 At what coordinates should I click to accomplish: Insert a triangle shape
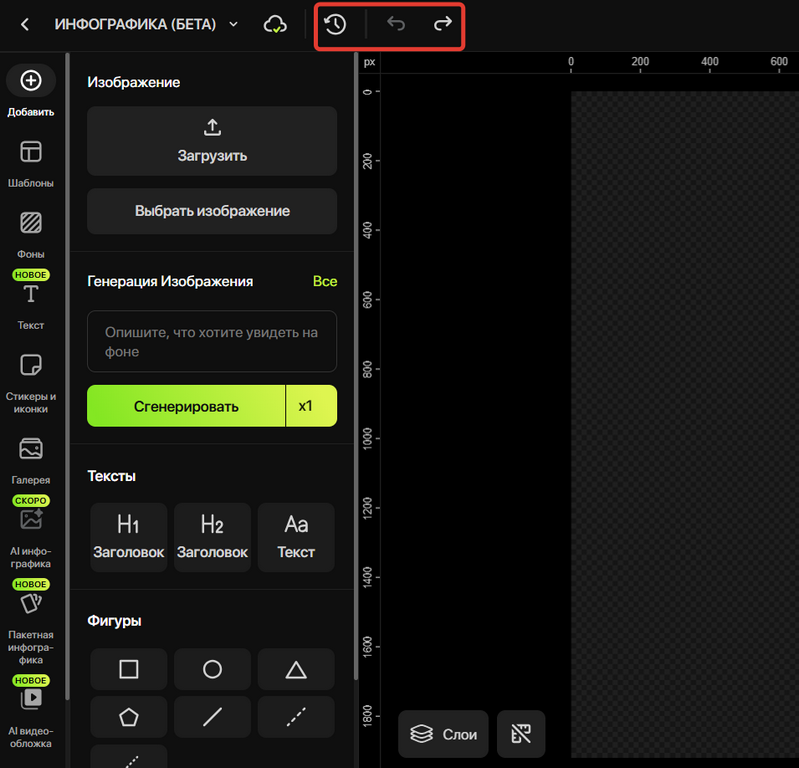pyautogui.click(x=296, y=669)
